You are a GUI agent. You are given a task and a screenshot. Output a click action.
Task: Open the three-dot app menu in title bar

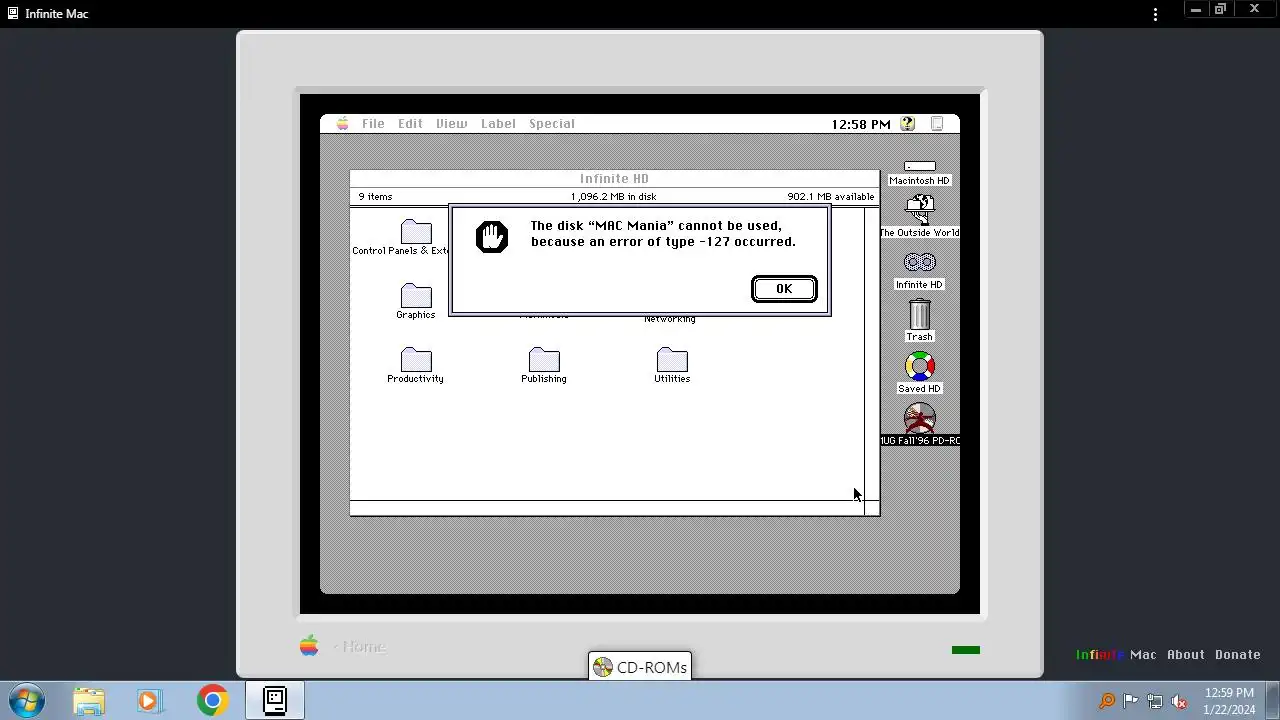[x=1155, y=14]
